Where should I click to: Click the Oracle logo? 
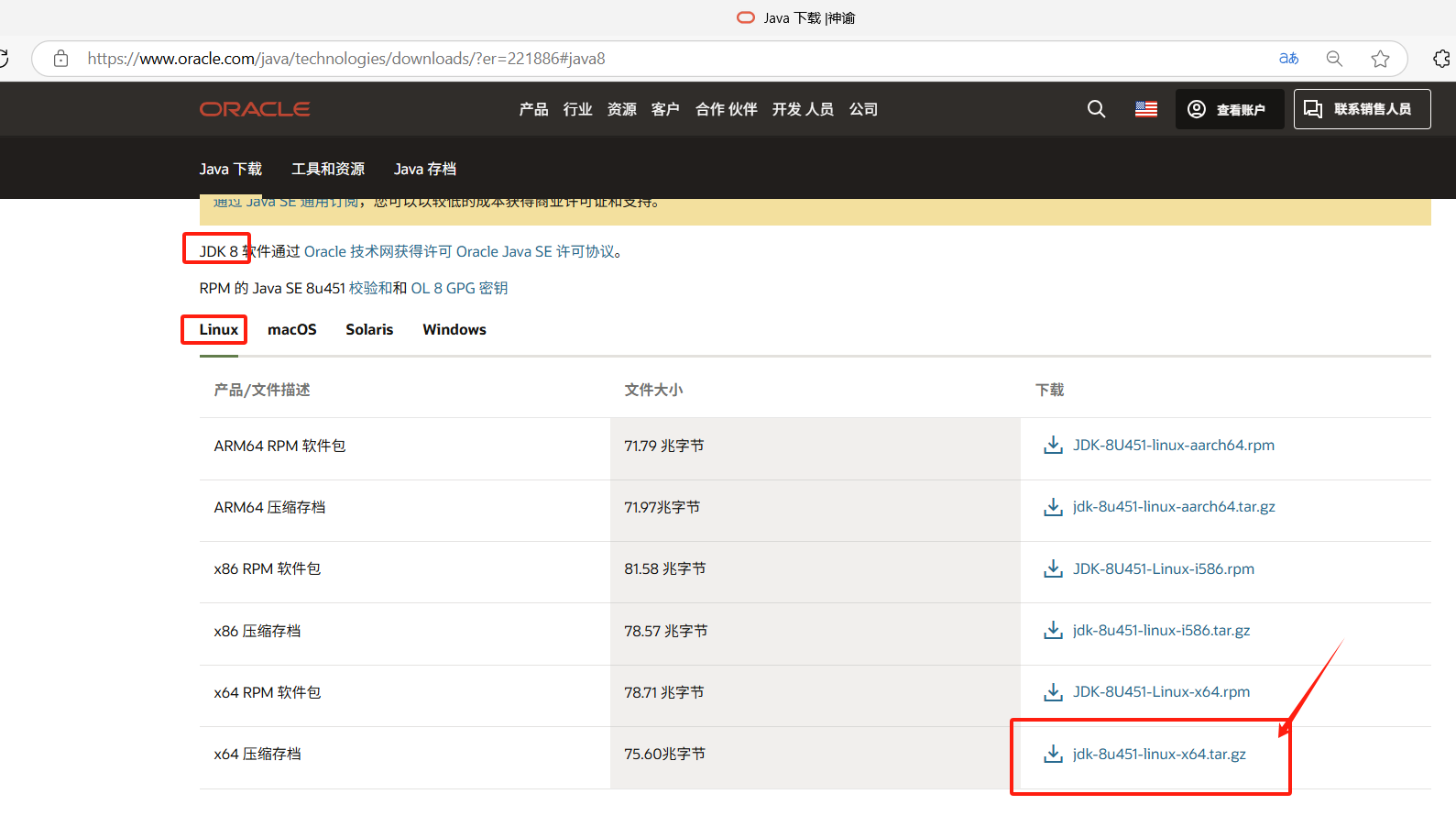255,109
